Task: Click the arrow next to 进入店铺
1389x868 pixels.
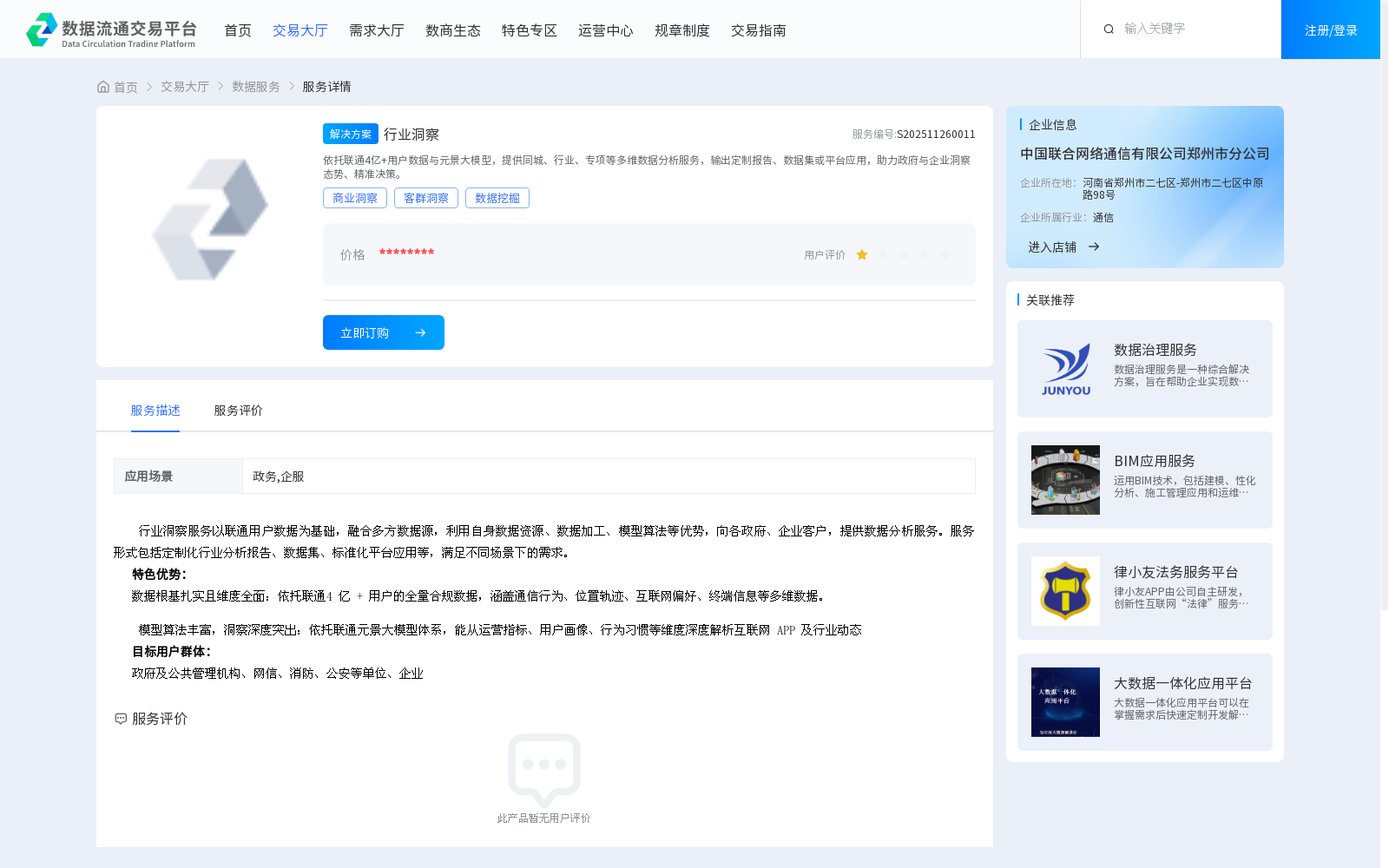Action: click(1094, 247)
